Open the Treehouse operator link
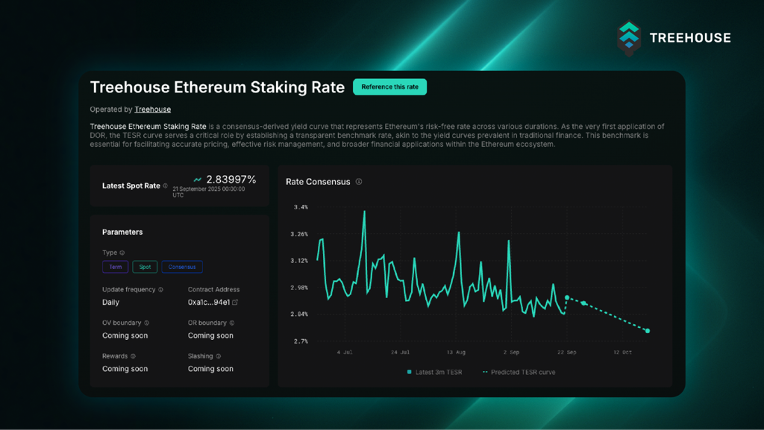 click(x=153, y=109)
